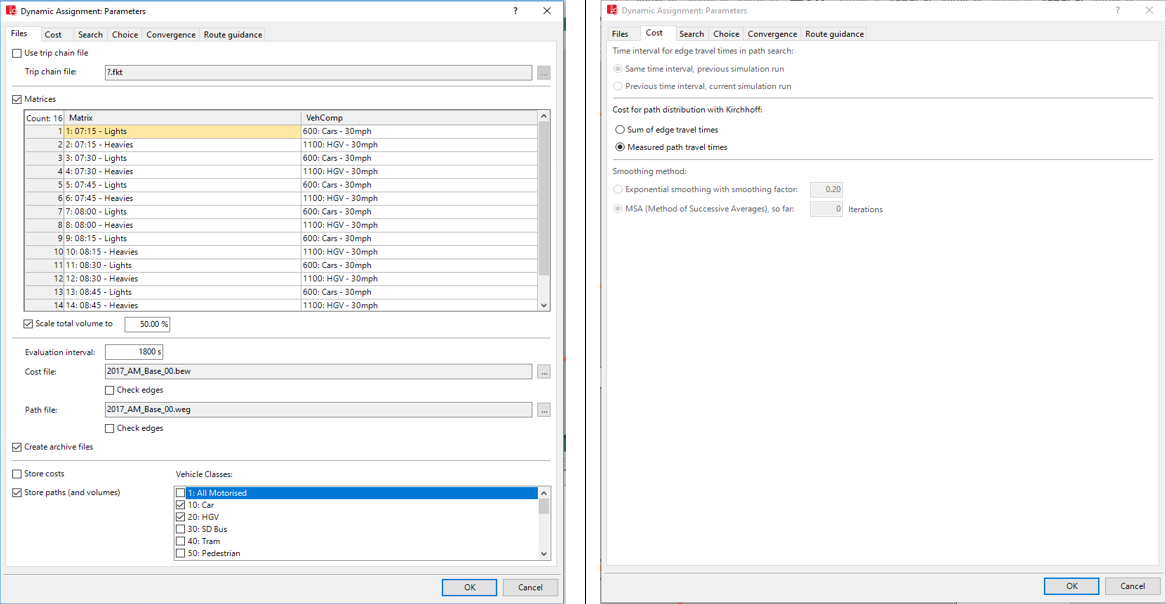1166x604 pixels.
Task: Toggle Scale total volume to checkbox
Action: tap(29, 324)
